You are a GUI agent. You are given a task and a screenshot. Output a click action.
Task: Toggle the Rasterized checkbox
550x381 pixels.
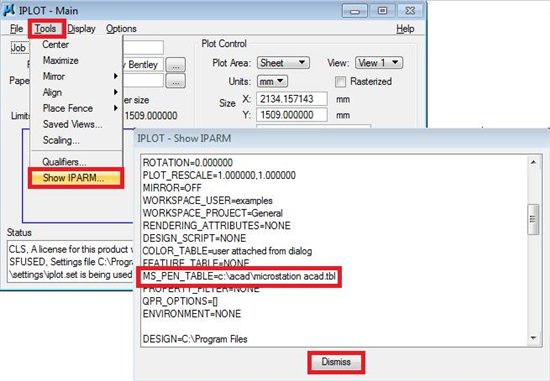click(340, 82)
